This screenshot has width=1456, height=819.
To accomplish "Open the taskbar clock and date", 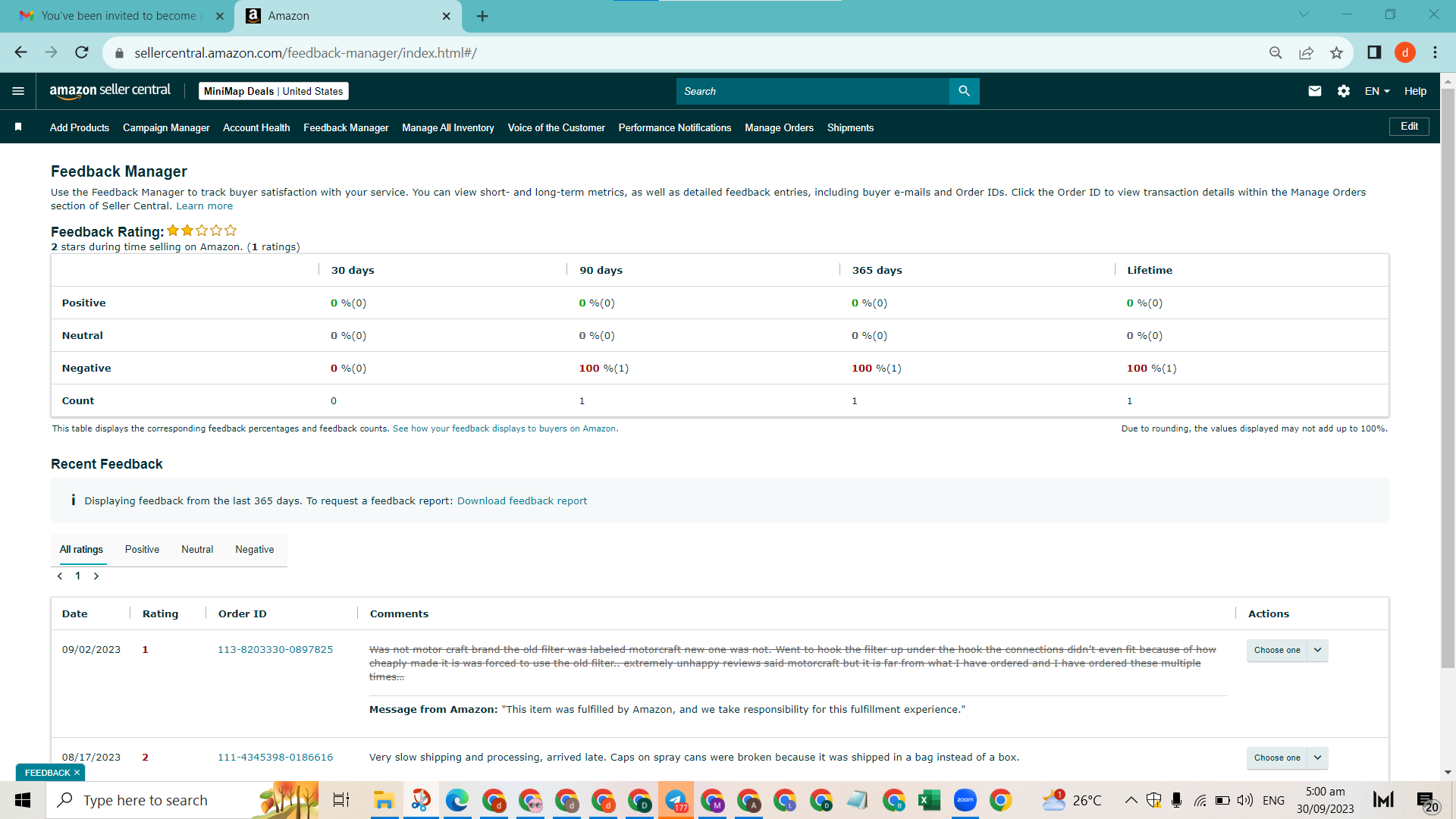I will pos(1325,800).
